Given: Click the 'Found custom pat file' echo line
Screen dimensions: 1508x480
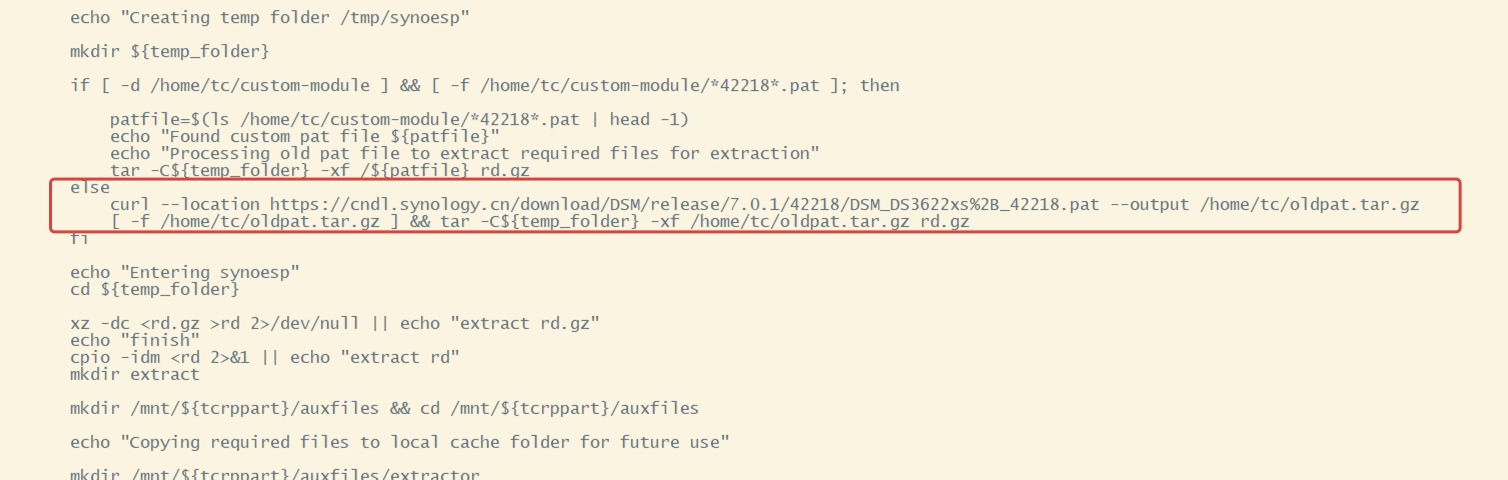Looking at the screenshot, I should [305, 136].
